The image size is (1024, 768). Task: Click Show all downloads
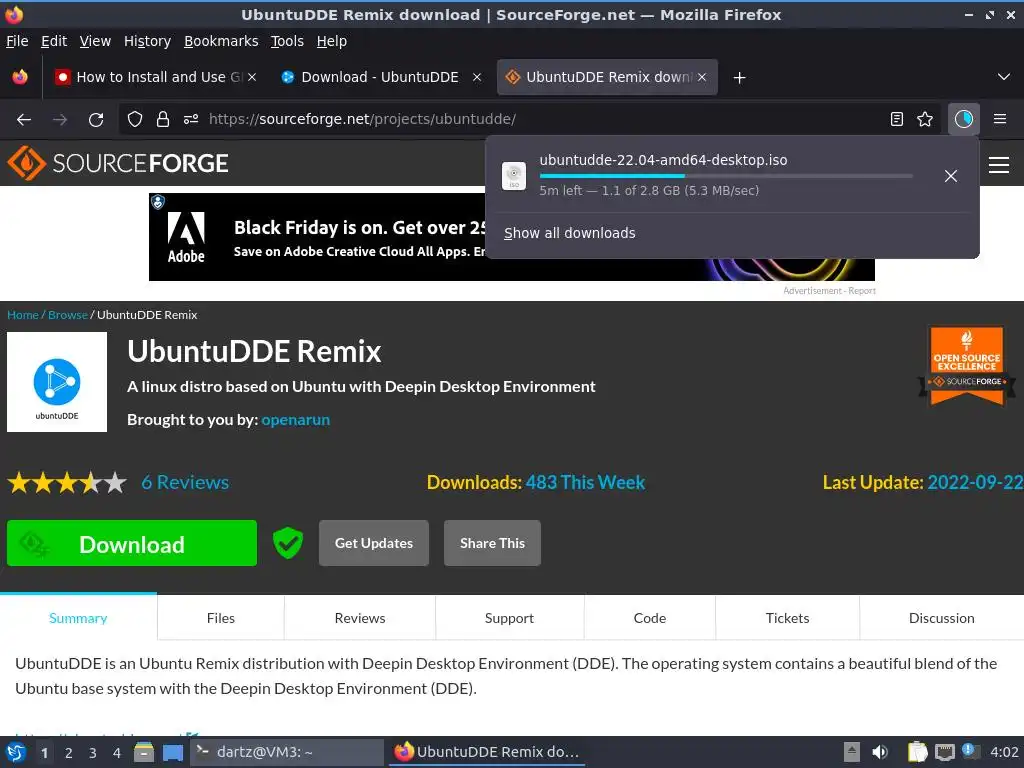click(x=569, y=233)
